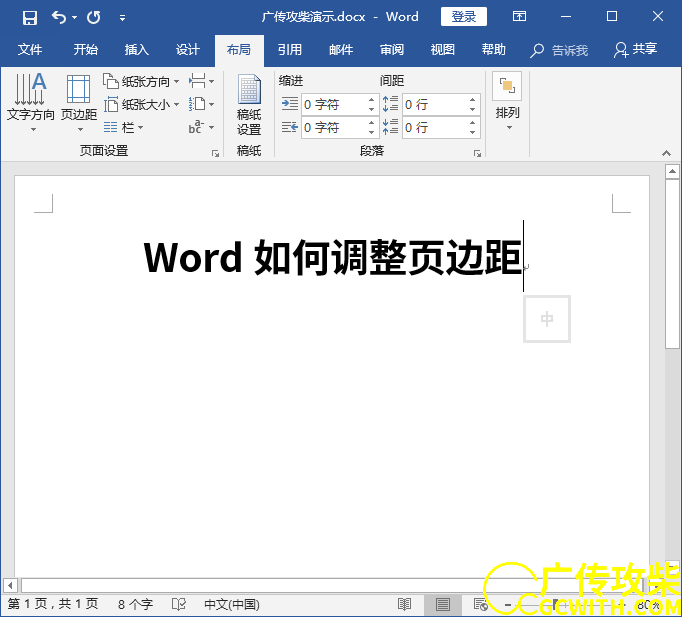Open 文字方向 text direction menu

[30, 103]
